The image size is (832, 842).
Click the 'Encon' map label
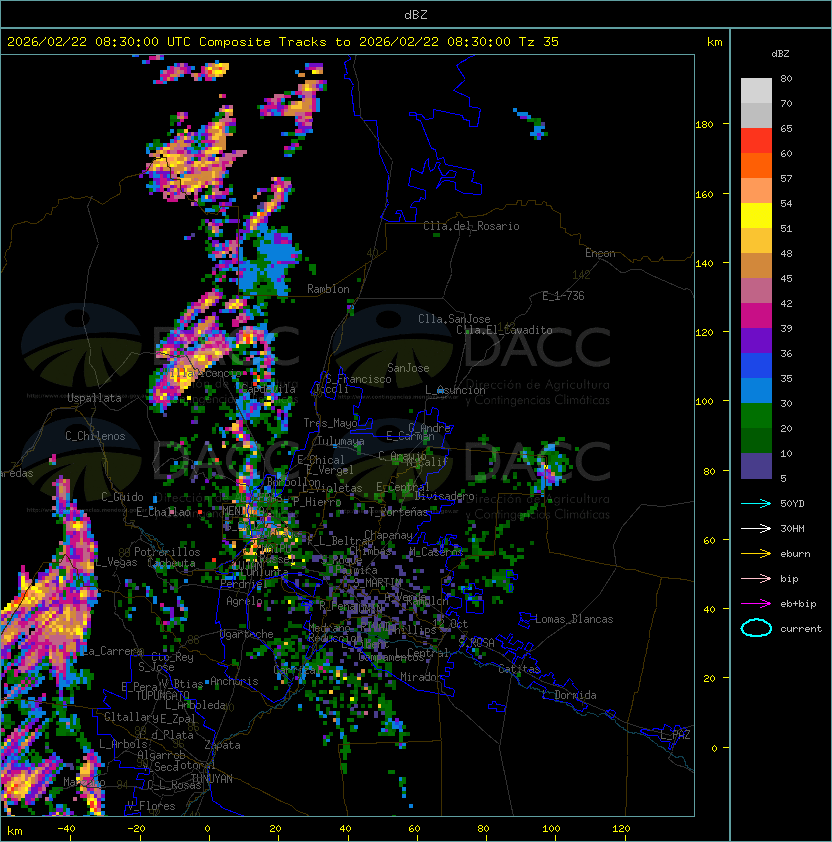(600, 253)
